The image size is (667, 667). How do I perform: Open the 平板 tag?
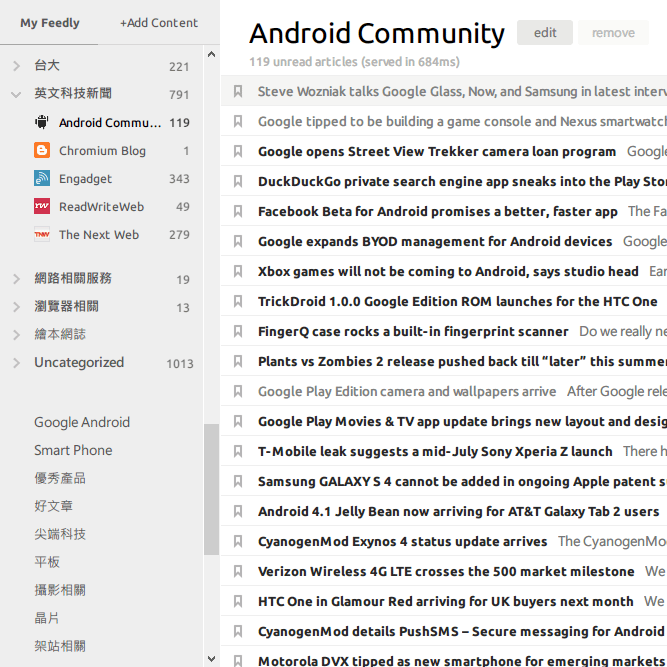[47, 562]
